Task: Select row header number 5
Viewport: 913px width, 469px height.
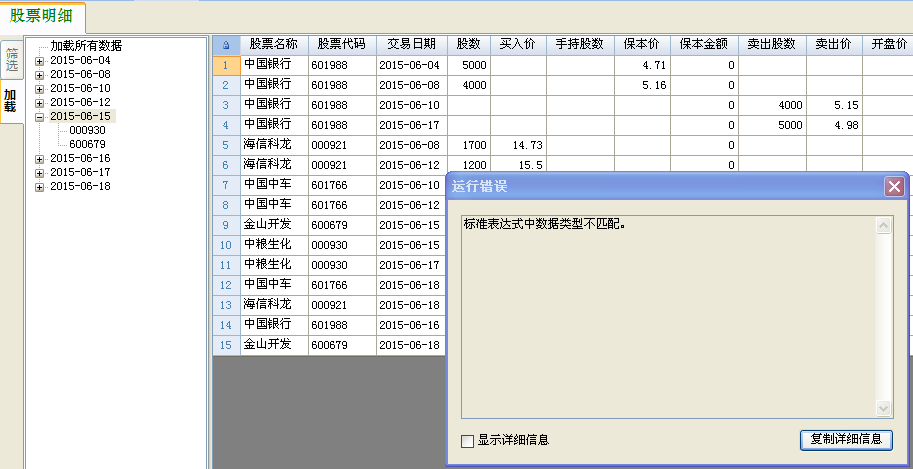Action: point(227,145)
